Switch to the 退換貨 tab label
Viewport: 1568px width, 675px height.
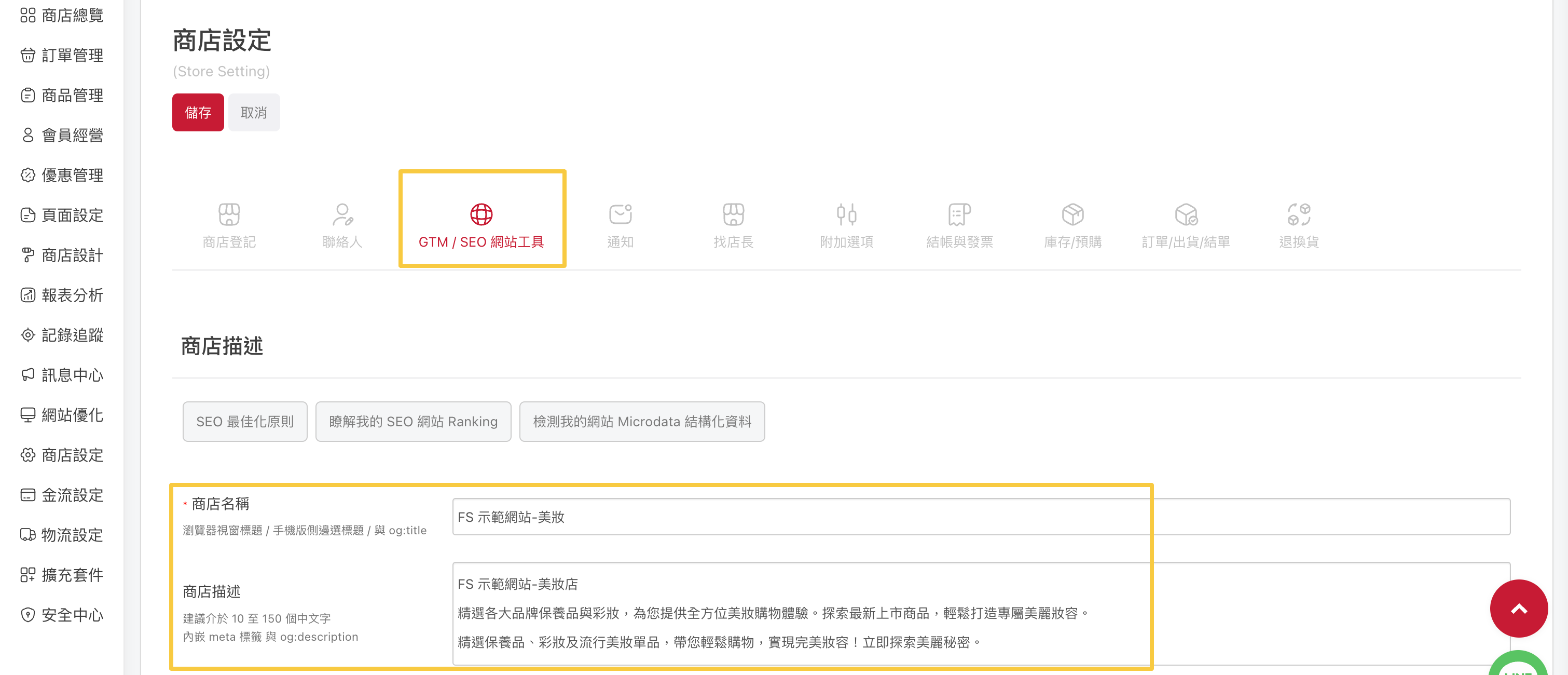(1299, 242)
